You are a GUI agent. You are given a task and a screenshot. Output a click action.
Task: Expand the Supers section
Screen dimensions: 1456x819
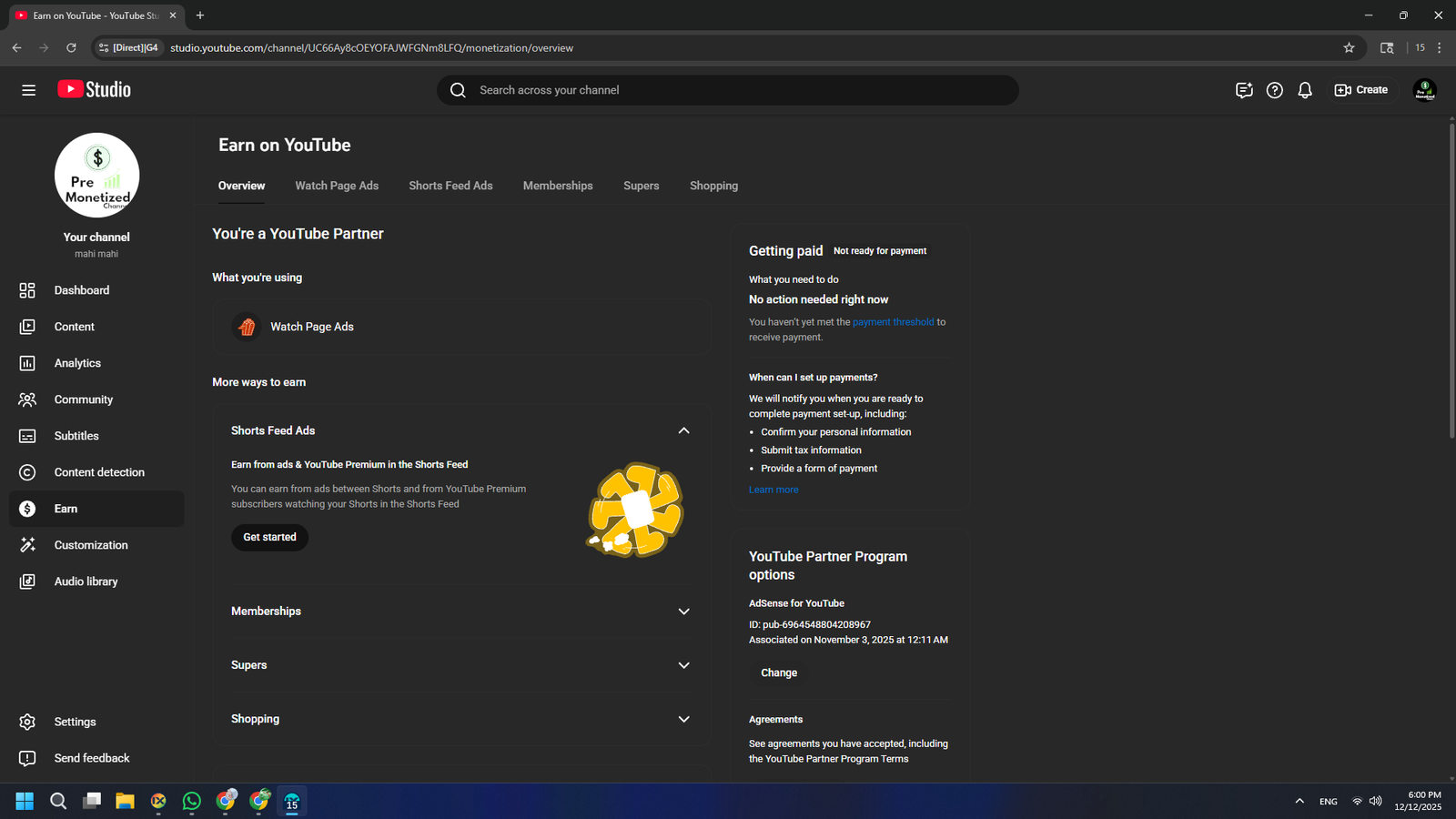683,665
